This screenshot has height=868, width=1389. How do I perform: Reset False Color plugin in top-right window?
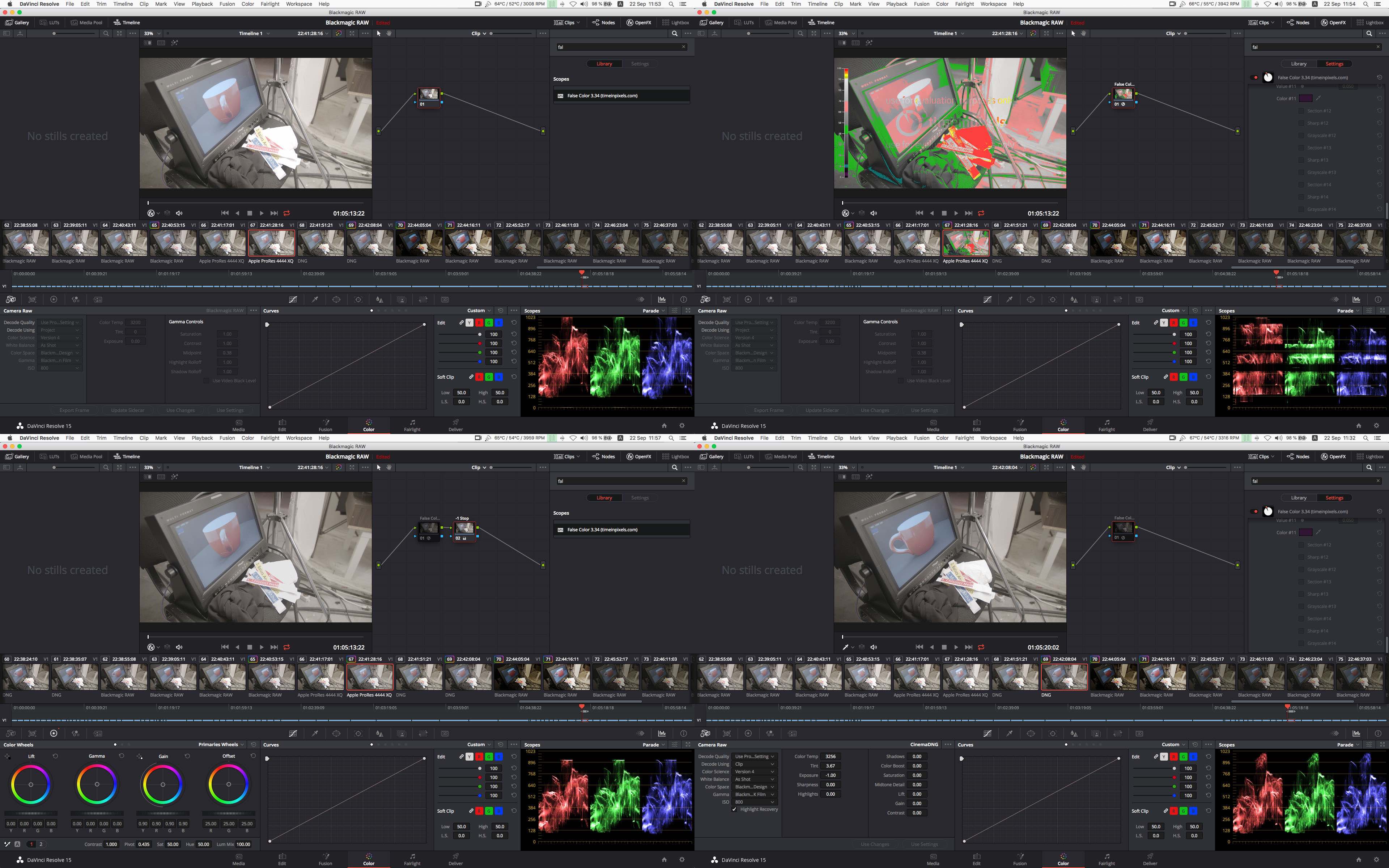tap(1379, 77)
